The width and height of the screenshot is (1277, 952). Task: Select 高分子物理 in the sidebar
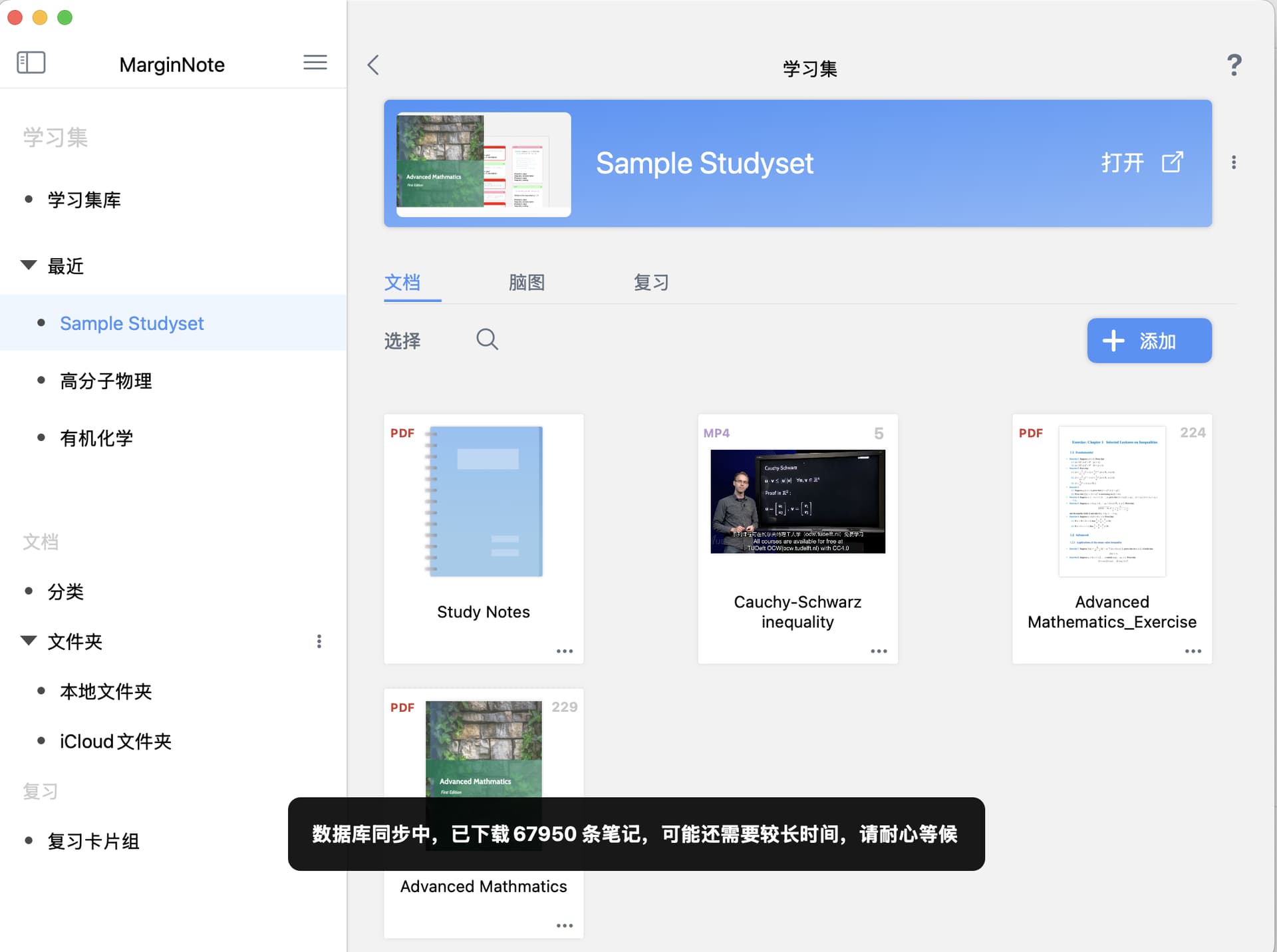(x=106, y=381)
